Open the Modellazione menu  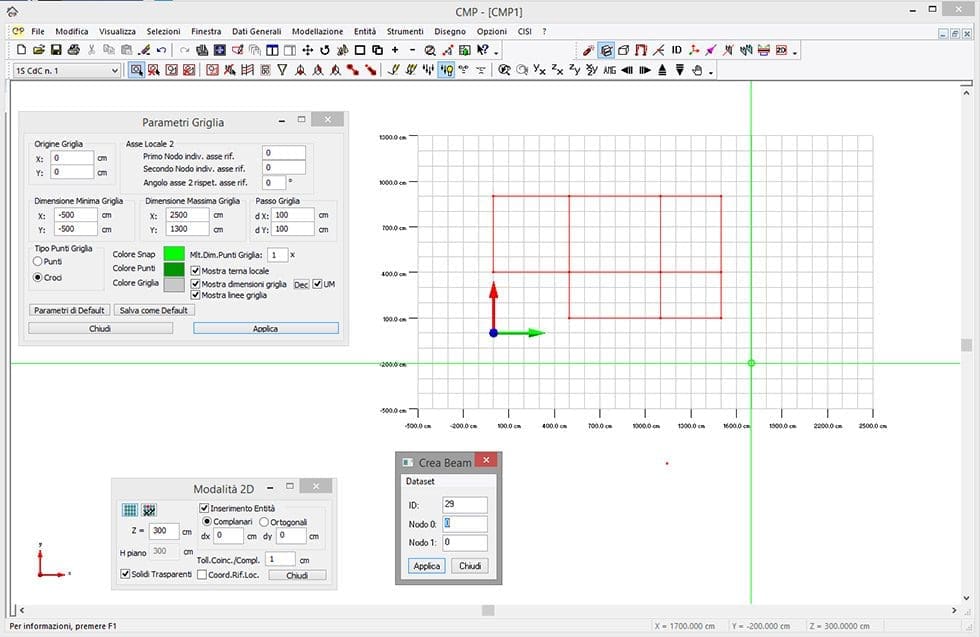click(317, 31)
